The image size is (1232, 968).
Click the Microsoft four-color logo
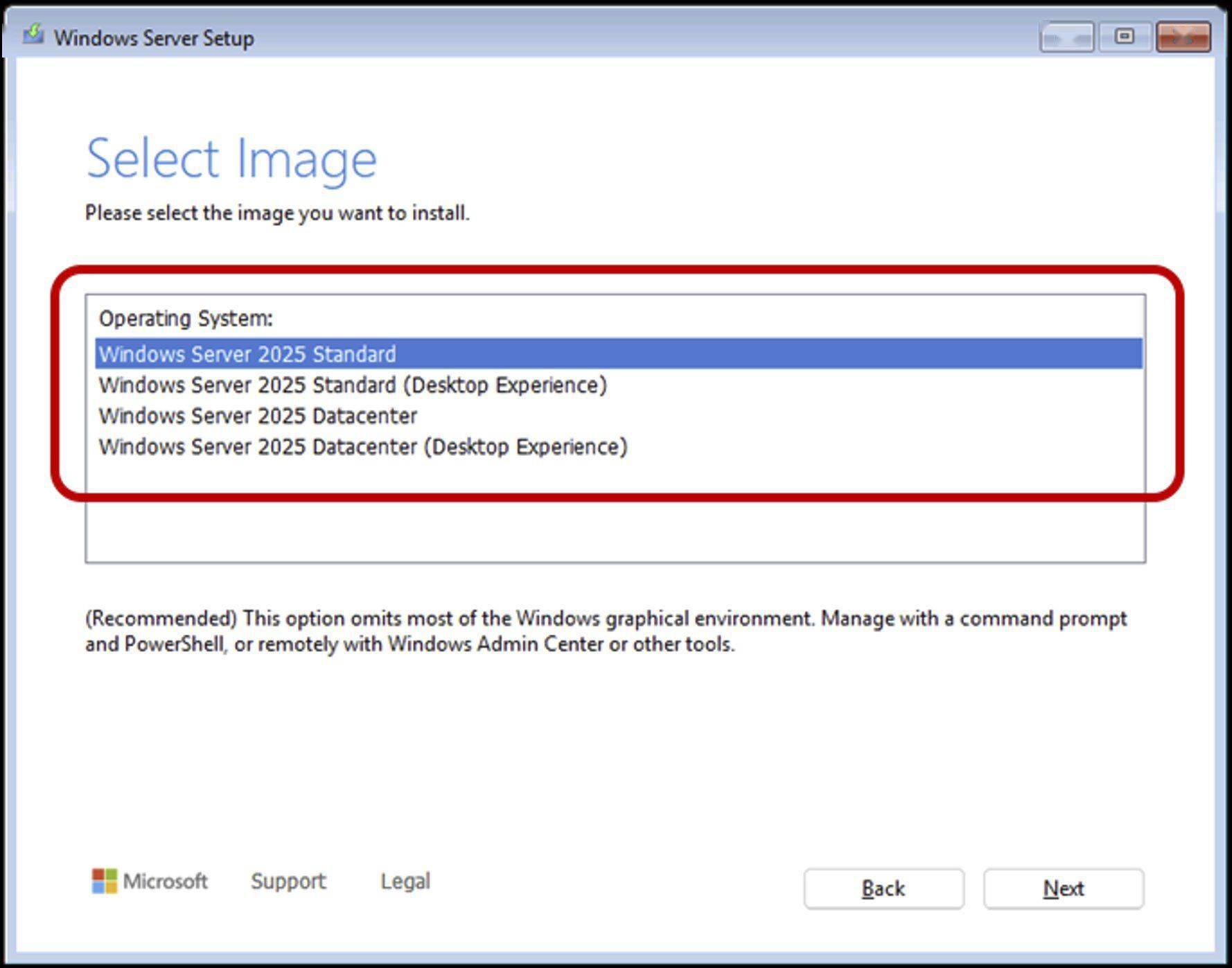(x=105, y=881)
